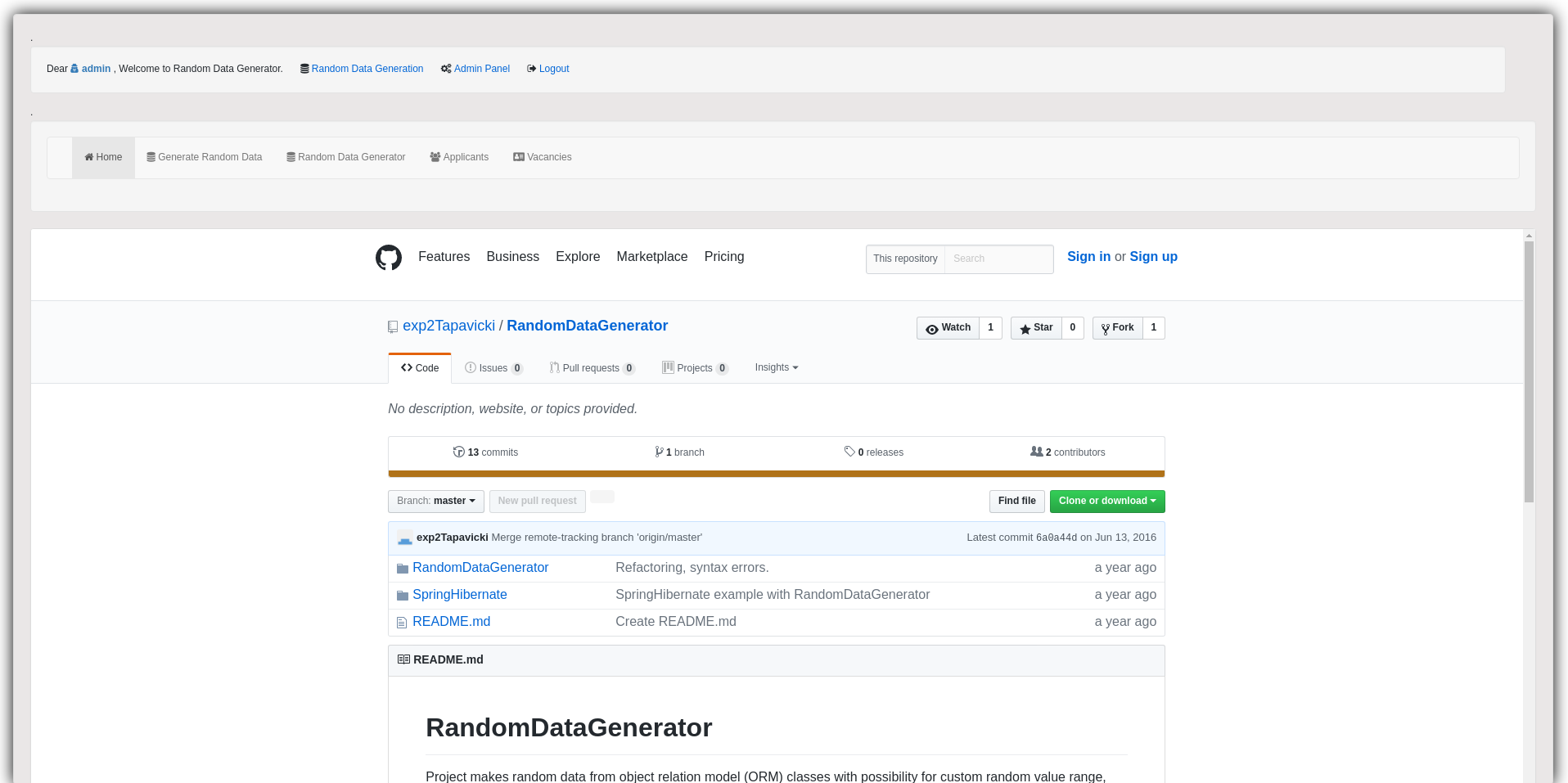The image size is (1568, 783).
Task: Open the Branch: master dropdown
Action: [x=436, y=501]
